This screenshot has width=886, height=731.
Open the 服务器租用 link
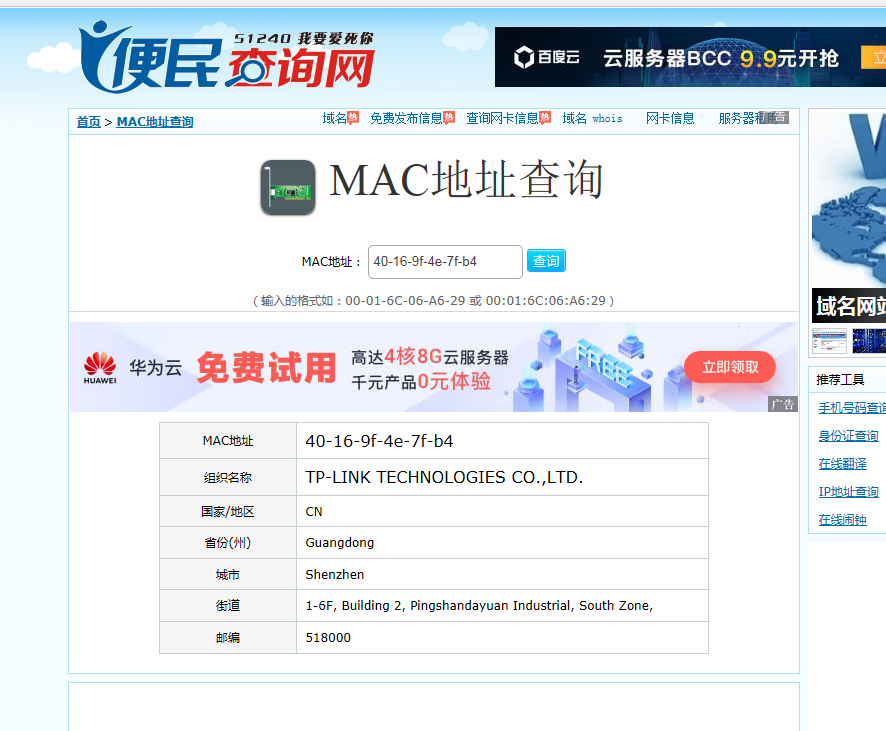pos(747,118)
